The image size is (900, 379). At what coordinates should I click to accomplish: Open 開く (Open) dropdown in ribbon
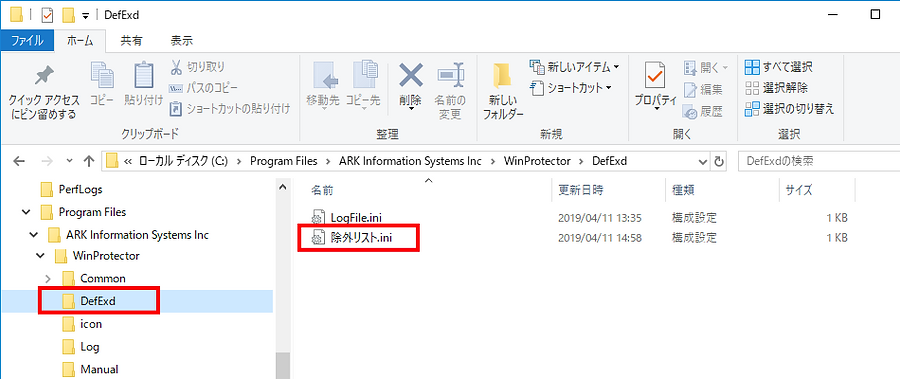[705, 68]
